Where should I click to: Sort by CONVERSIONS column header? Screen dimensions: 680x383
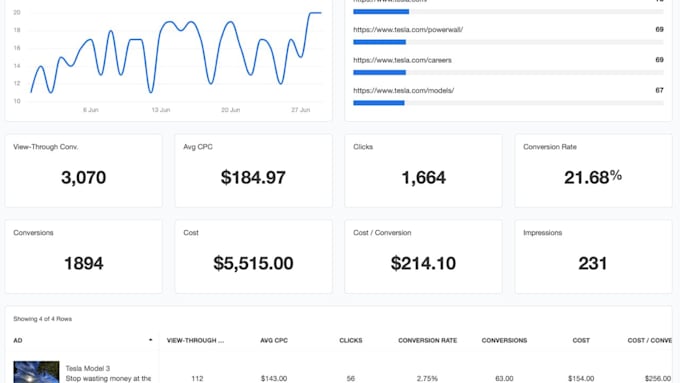point(504,340)
